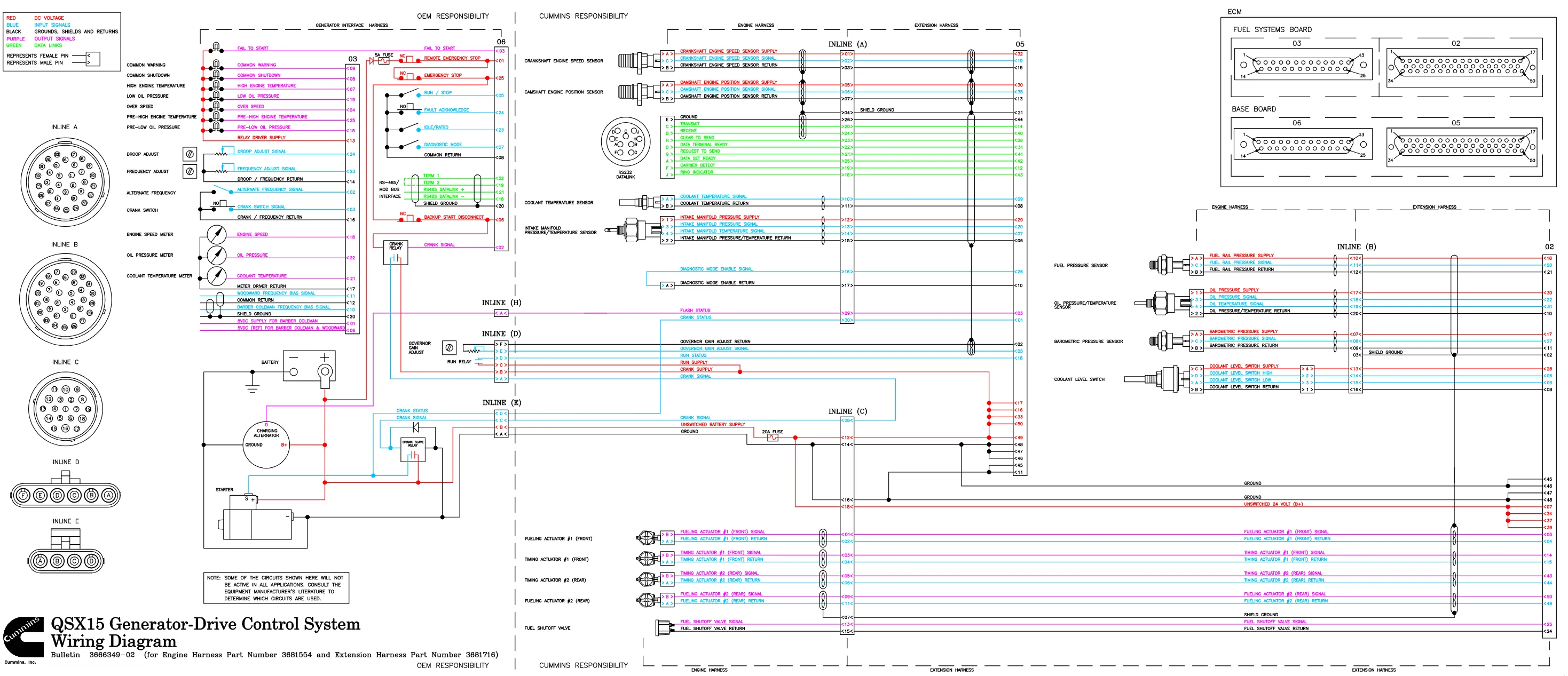Click the "RED DC VOLTAGE" legend entry
This screenshot has height=676, width=1568.
(x=35, y=18)
